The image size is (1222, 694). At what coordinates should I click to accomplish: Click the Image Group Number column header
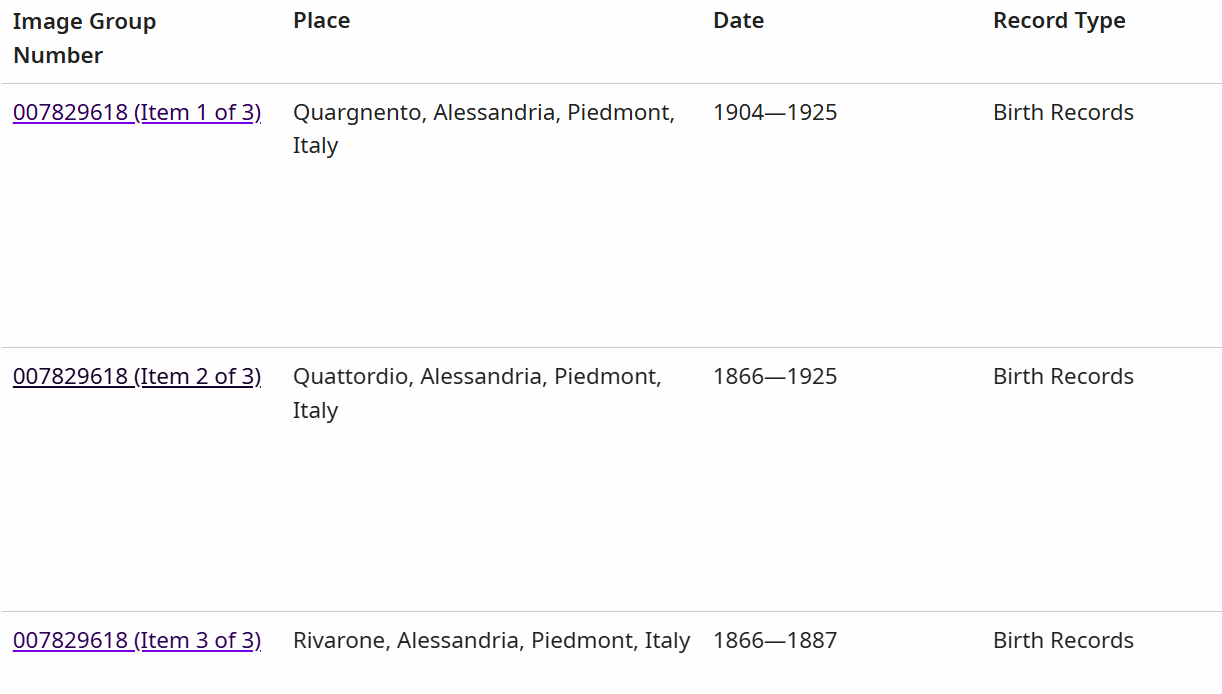(84, 38)
